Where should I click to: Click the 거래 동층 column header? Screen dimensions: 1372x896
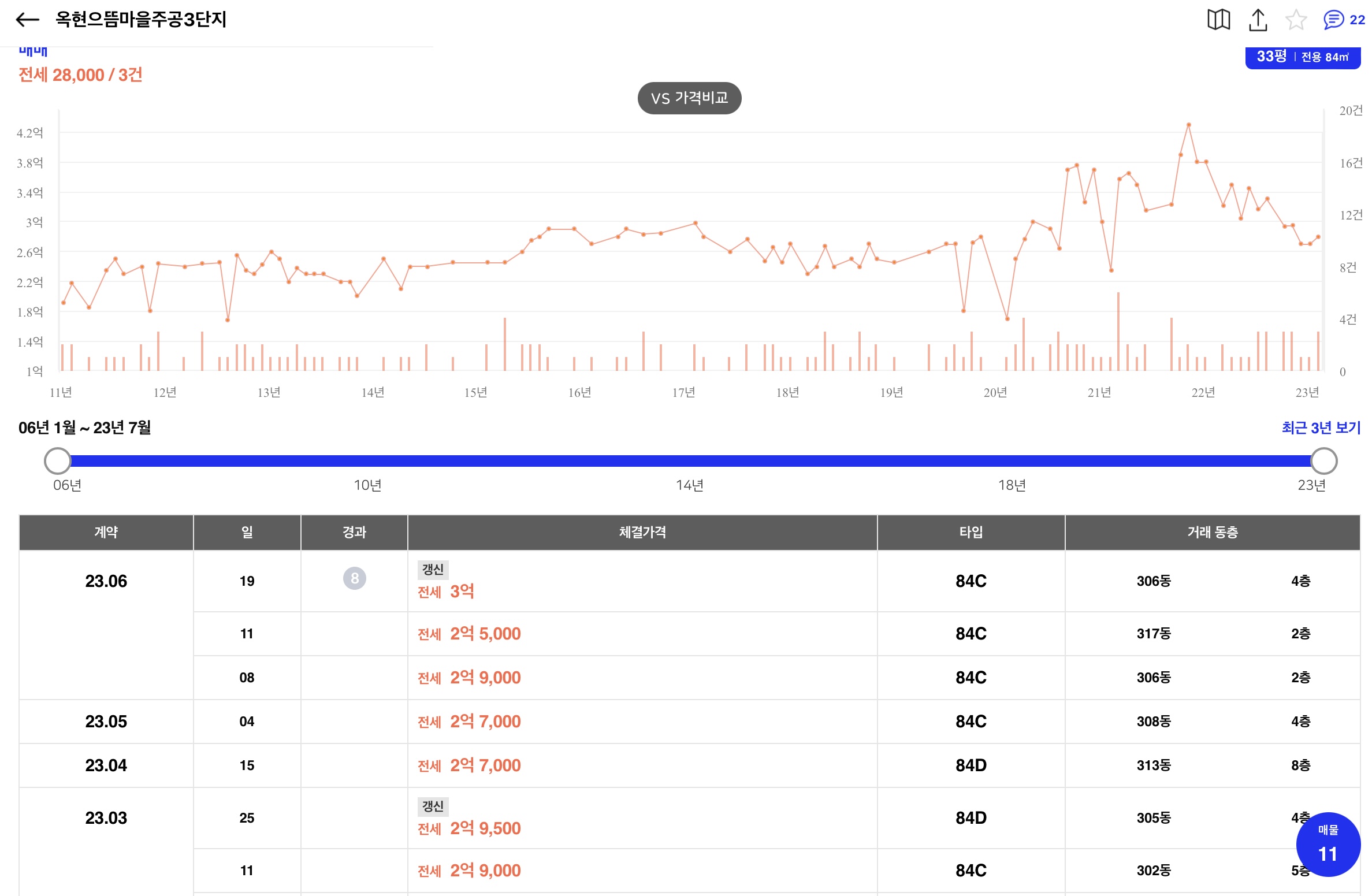[1212, 532]
